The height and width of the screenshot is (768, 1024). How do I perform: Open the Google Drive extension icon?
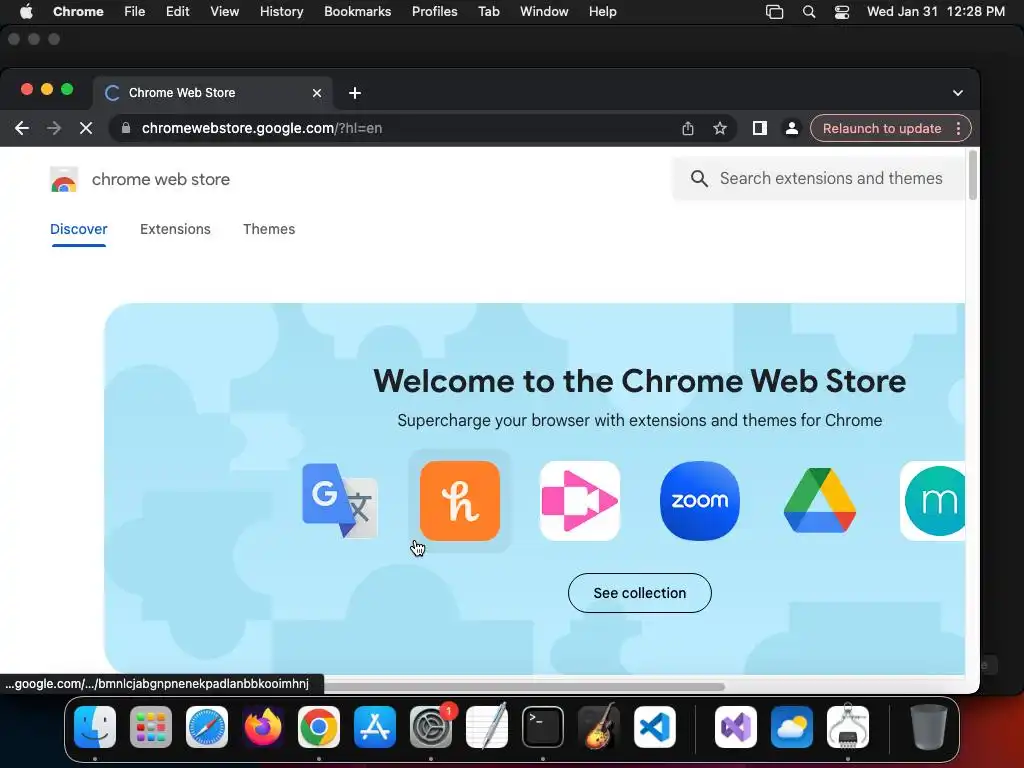[820, 501]
